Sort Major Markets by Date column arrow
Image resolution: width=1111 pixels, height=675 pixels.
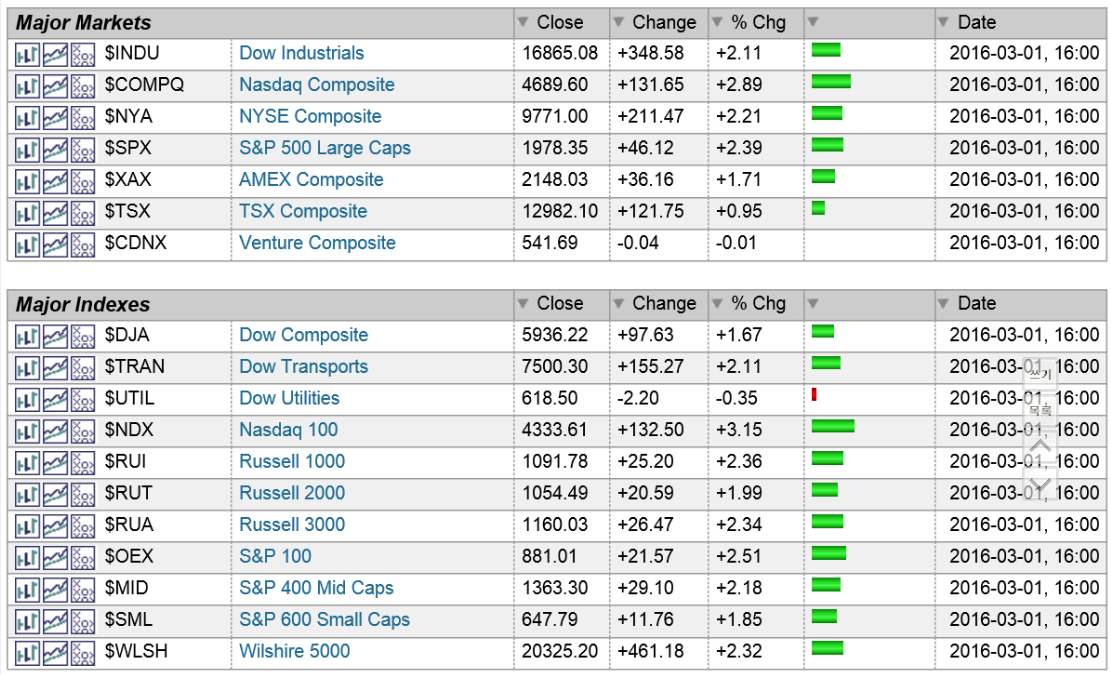click(x=943, y=22)
